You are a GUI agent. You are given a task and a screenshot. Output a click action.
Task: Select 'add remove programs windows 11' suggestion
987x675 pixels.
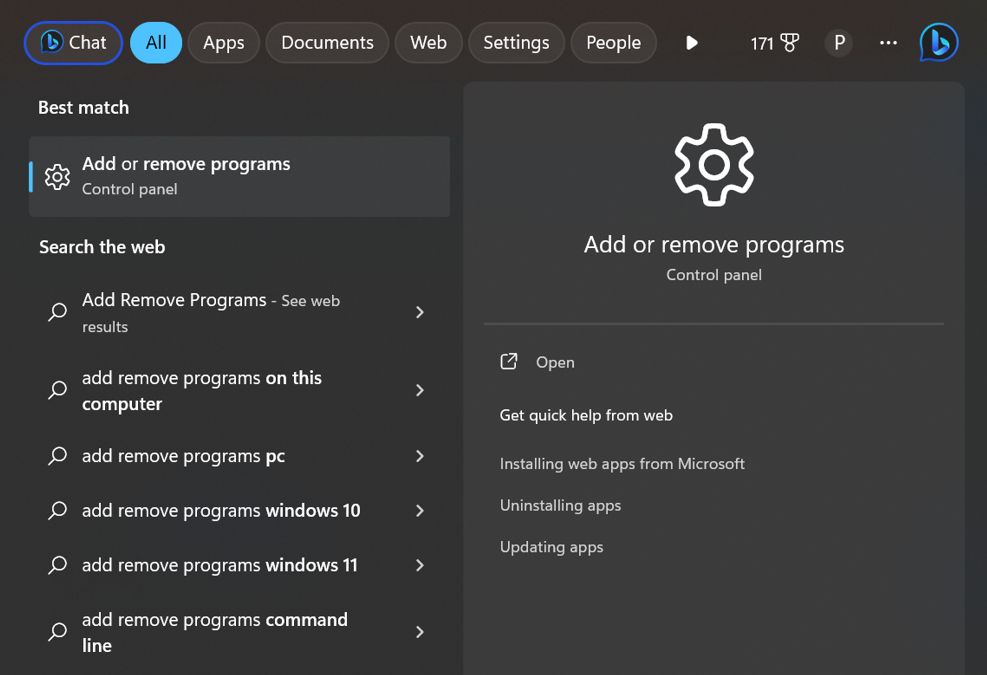[x=220, y=565]
